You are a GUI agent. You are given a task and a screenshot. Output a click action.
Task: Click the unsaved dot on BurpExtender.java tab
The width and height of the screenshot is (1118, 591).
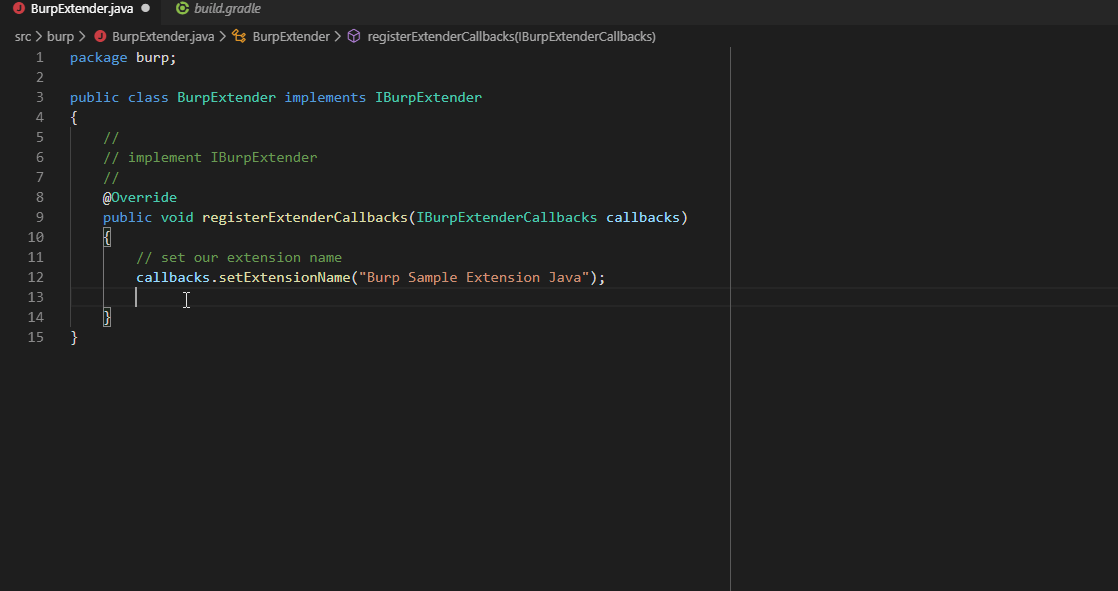pyautogui.click(x=145, y=9)
